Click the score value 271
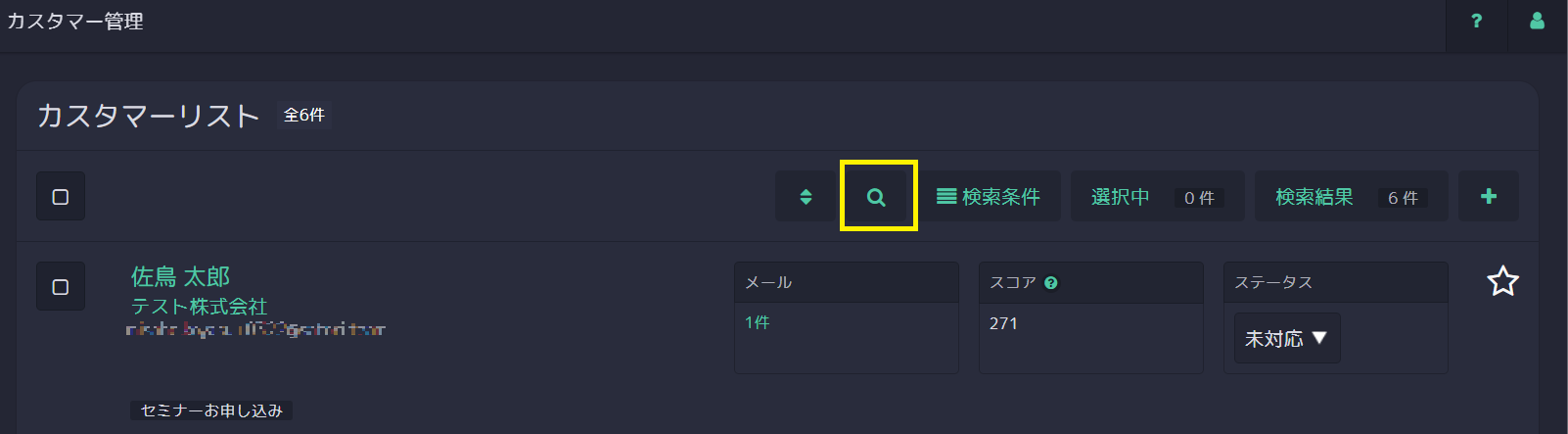 [x=1003, y=323]
